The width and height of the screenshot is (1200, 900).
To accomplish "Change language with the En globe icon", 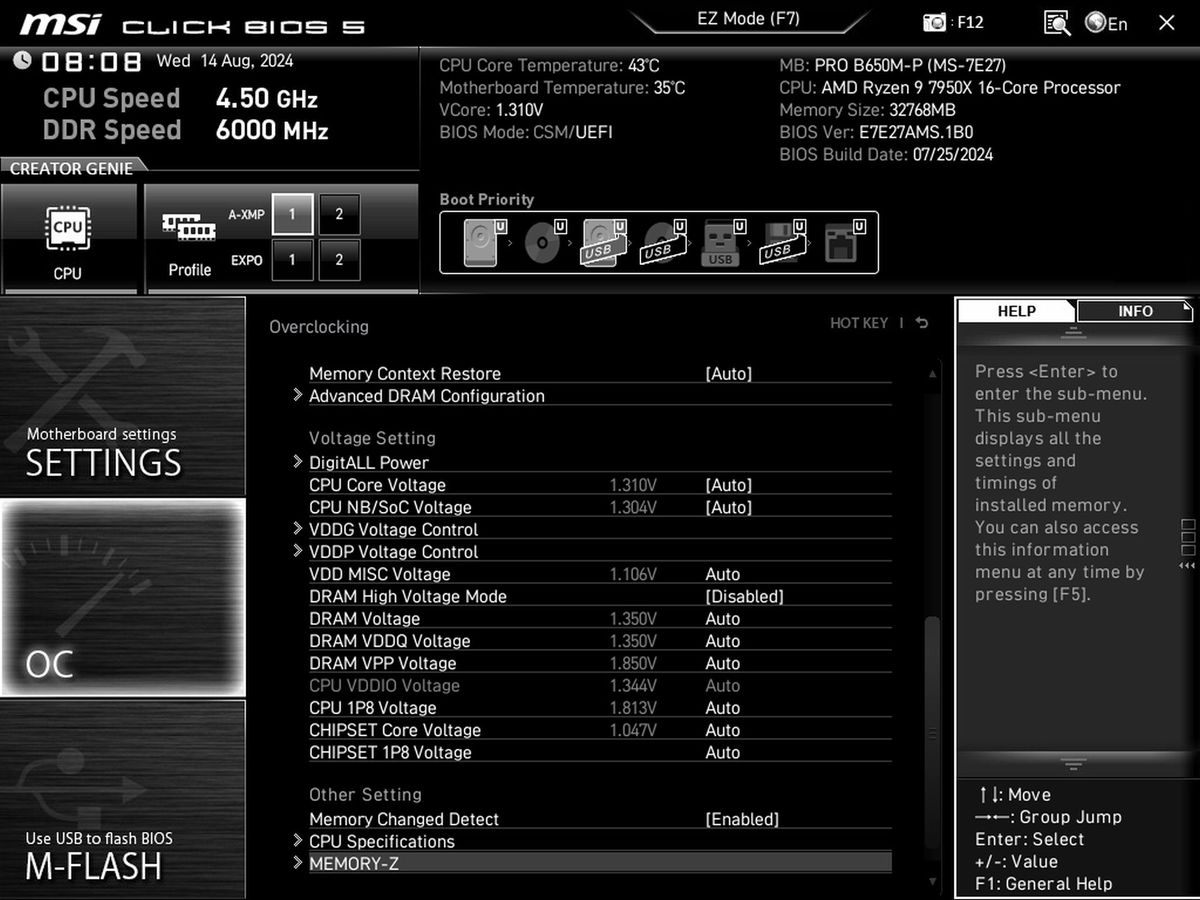I will (x=1106, y=23).
